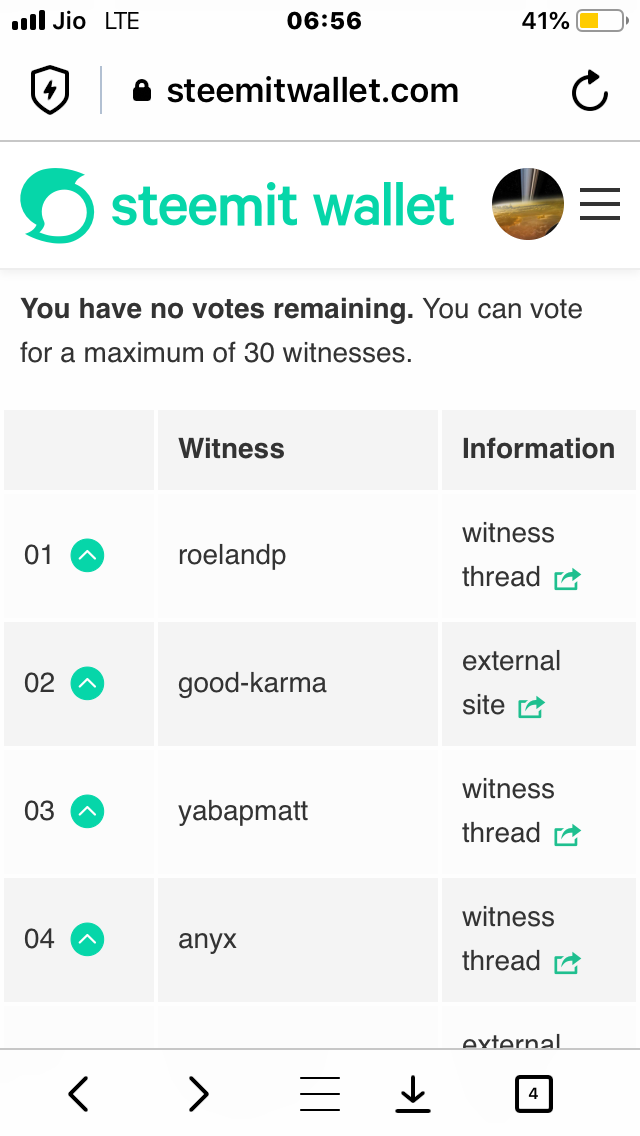
Task: Toggle vote for witness anyx
Action: coord(88,939)
